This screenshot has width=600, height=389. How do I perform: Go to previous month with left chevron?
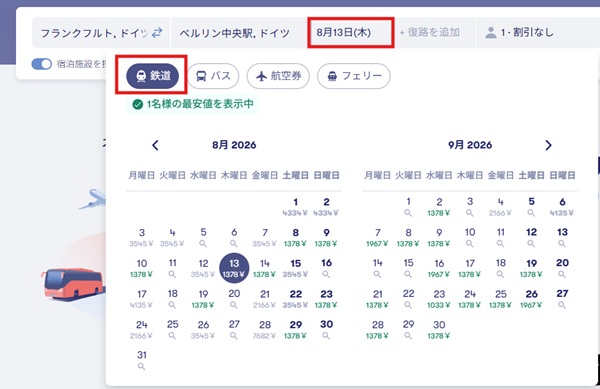[x=155, y=145]
